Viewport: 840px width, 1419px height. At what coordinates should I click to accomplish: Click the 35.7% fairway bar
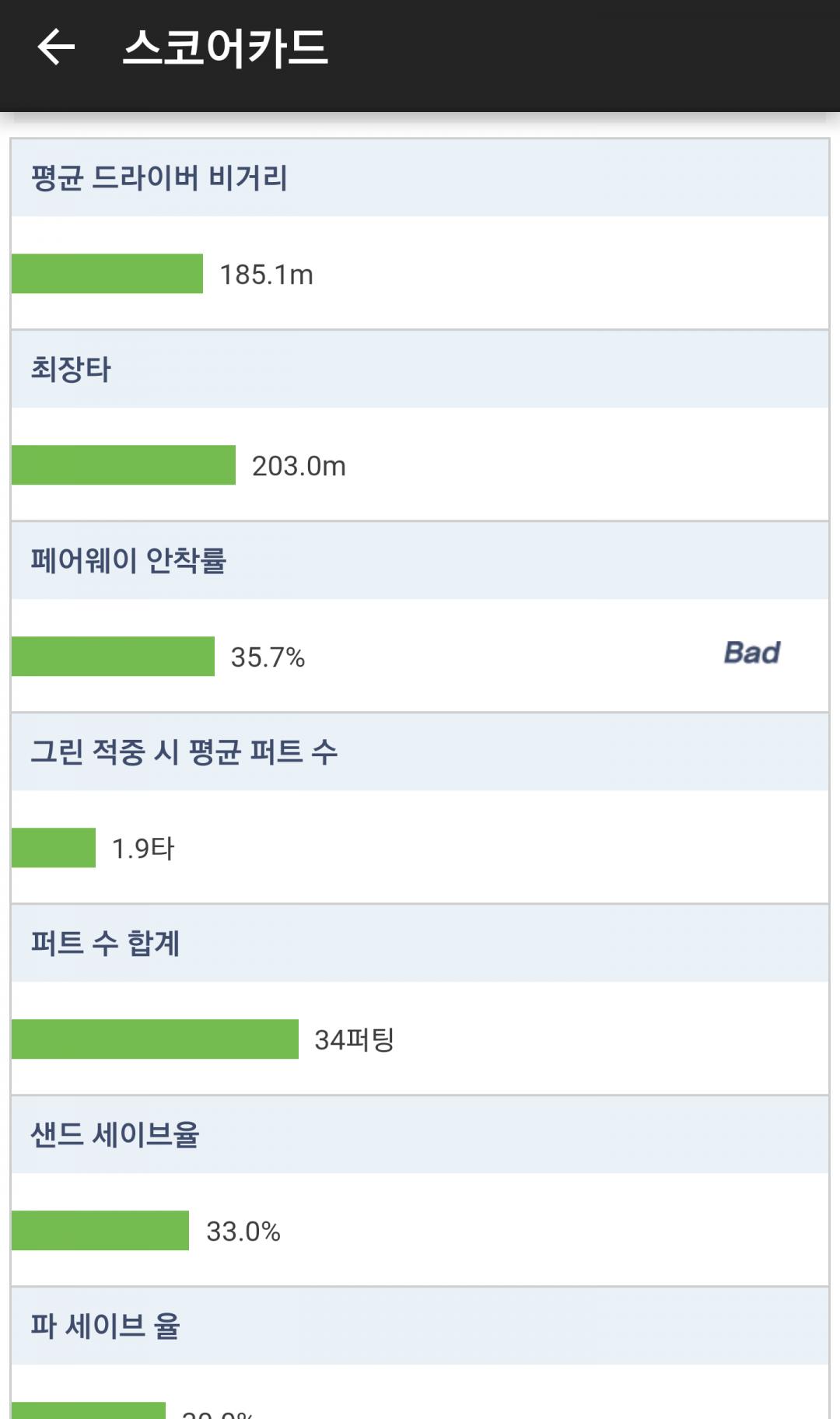[x=113, y=657]
